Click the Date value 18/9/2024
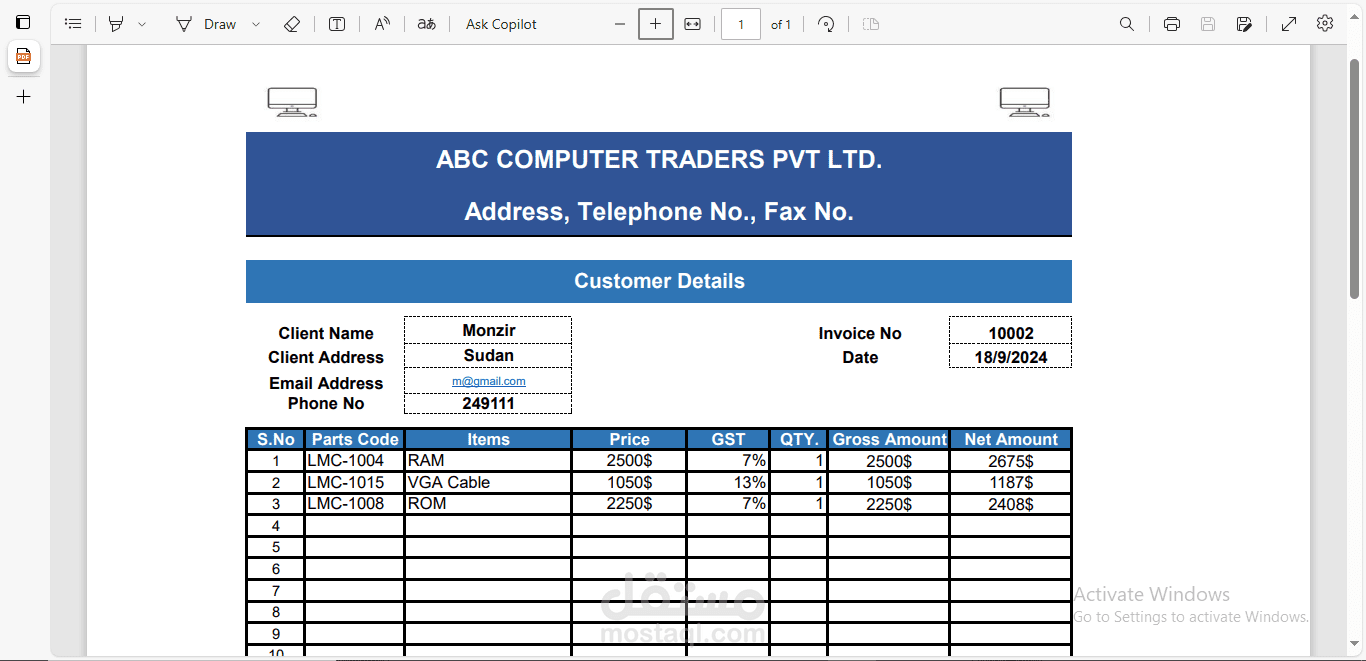 (1010, 357)
